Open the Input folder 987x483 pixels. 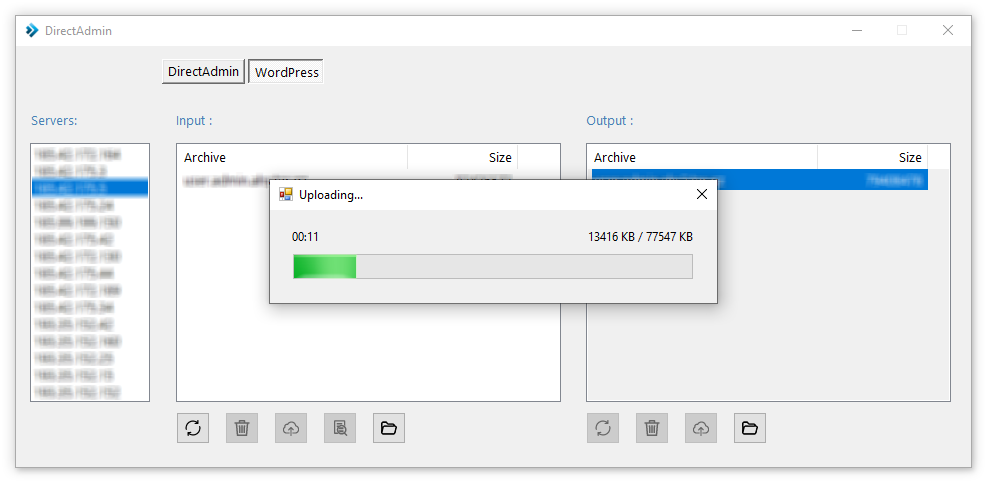pos(389,428)
